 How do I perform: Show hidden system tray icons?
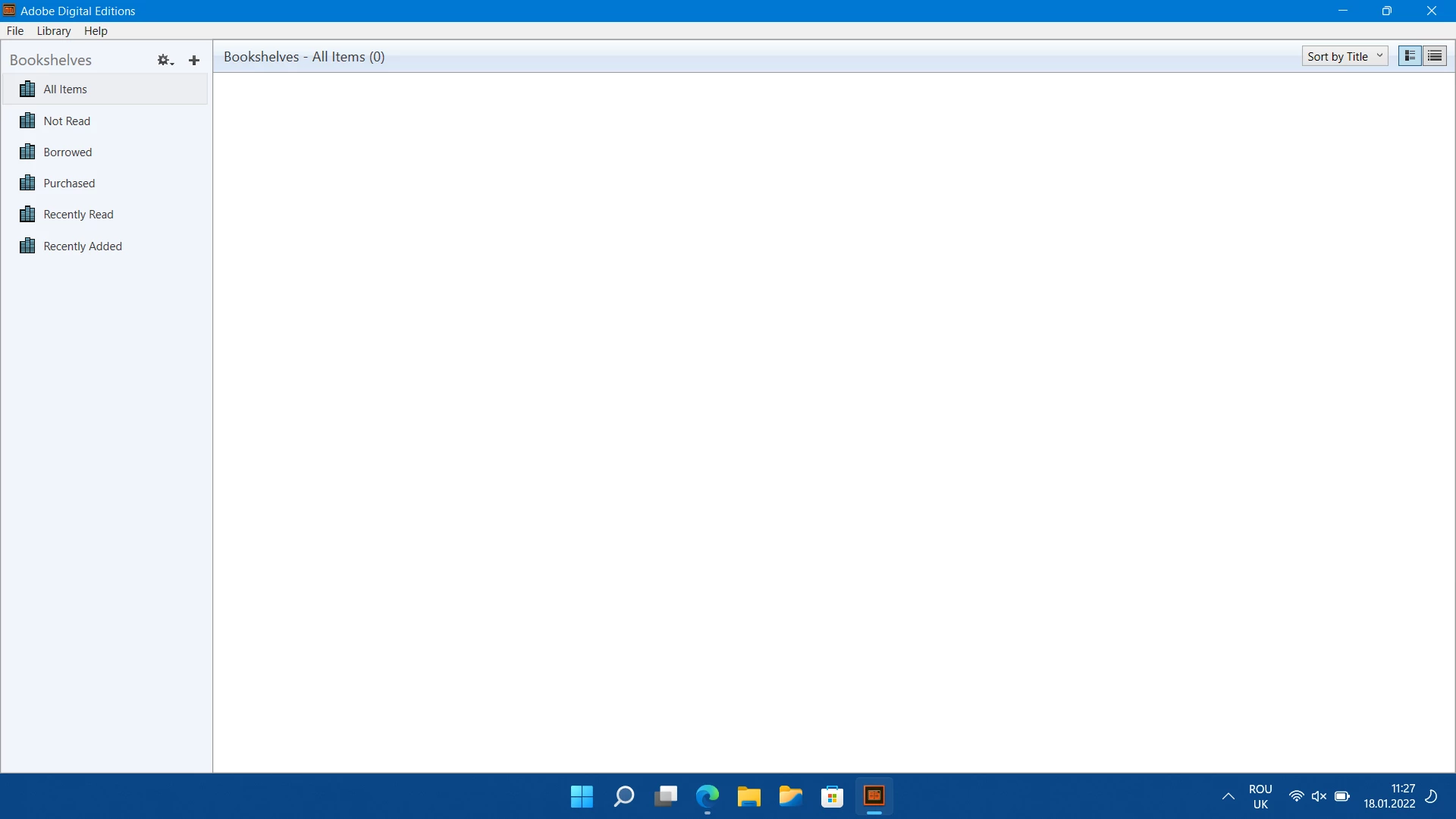[1228, 796]
